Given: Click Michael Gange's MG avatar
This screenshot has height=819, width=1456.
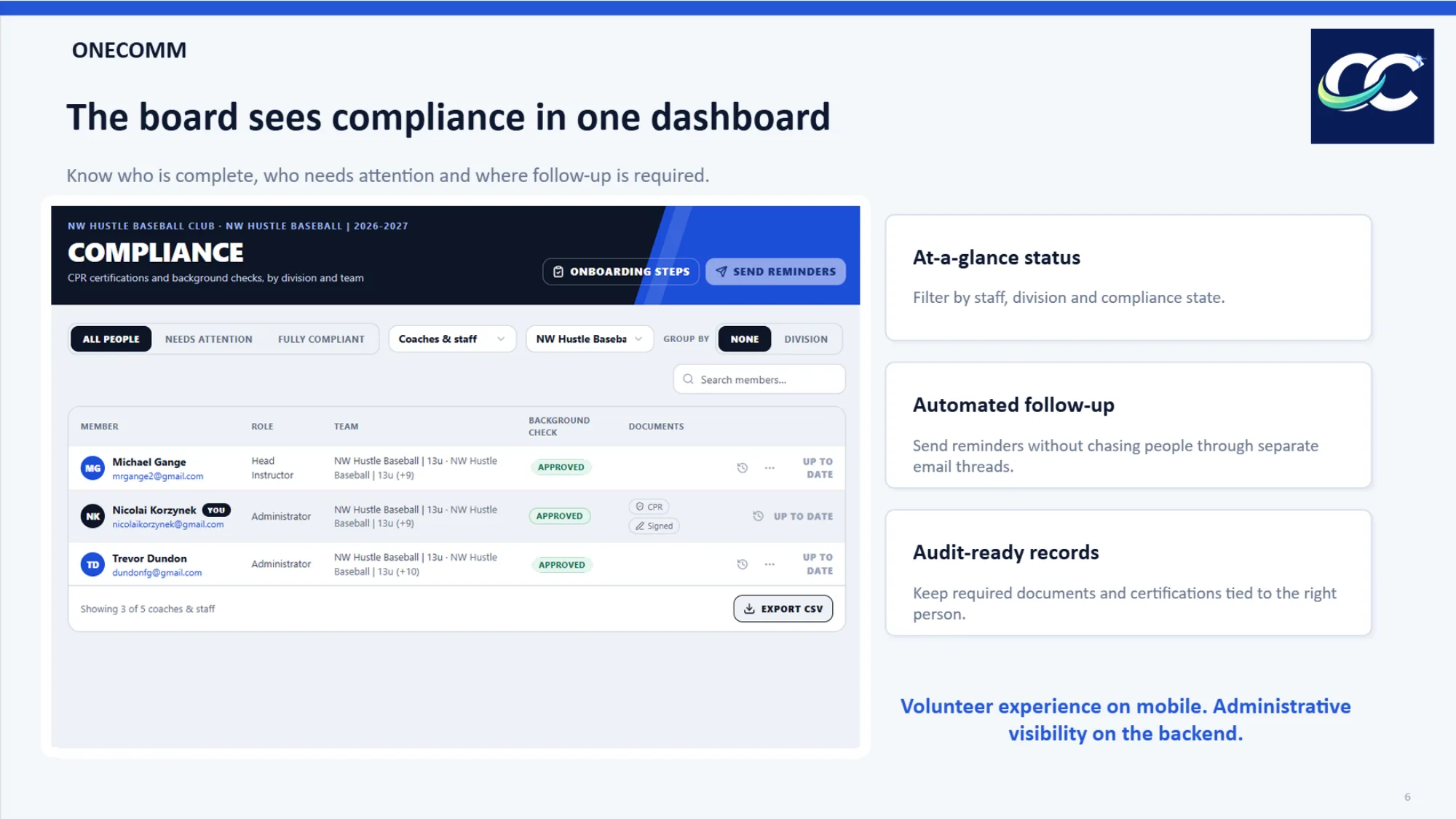Looking at the screenshot, I should click(92, 468).
